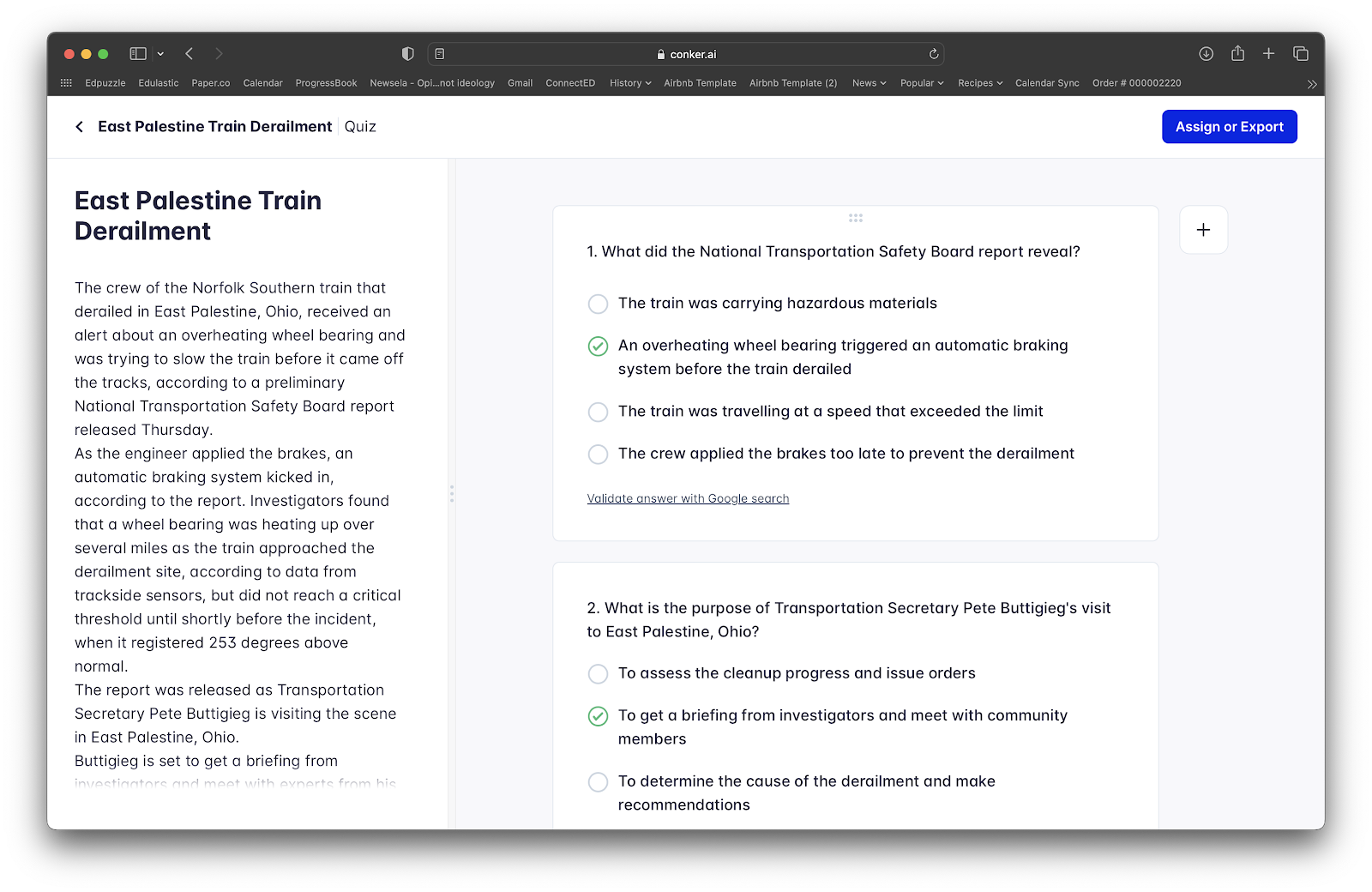Image resolution: width=1372 pixels, height=892 pixels.
Task: Open ConnectED bookmark
Action: [x=570, y=83]
